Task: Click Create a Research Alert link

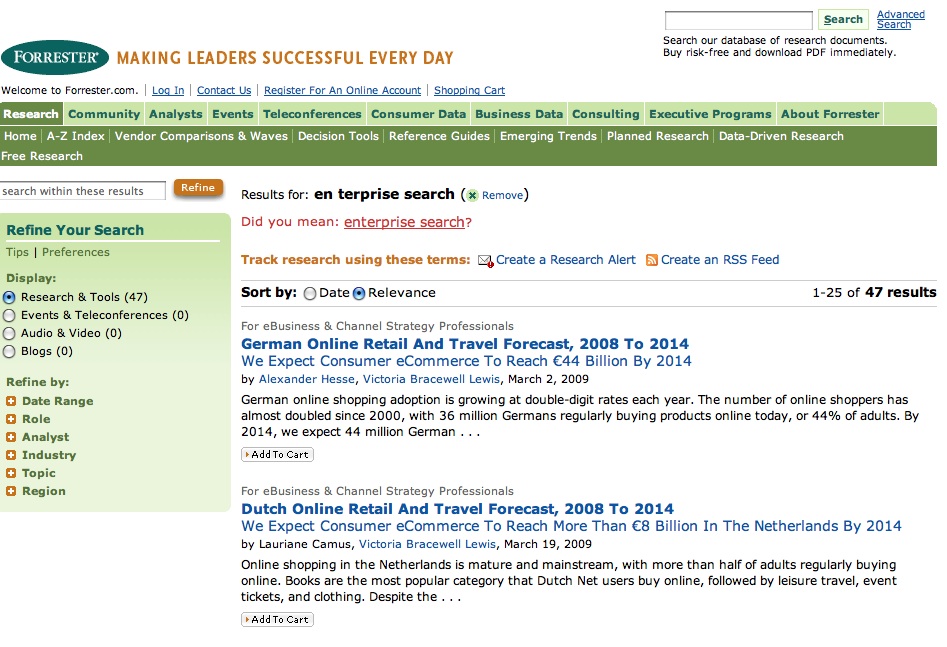Action: coord(565,260)
